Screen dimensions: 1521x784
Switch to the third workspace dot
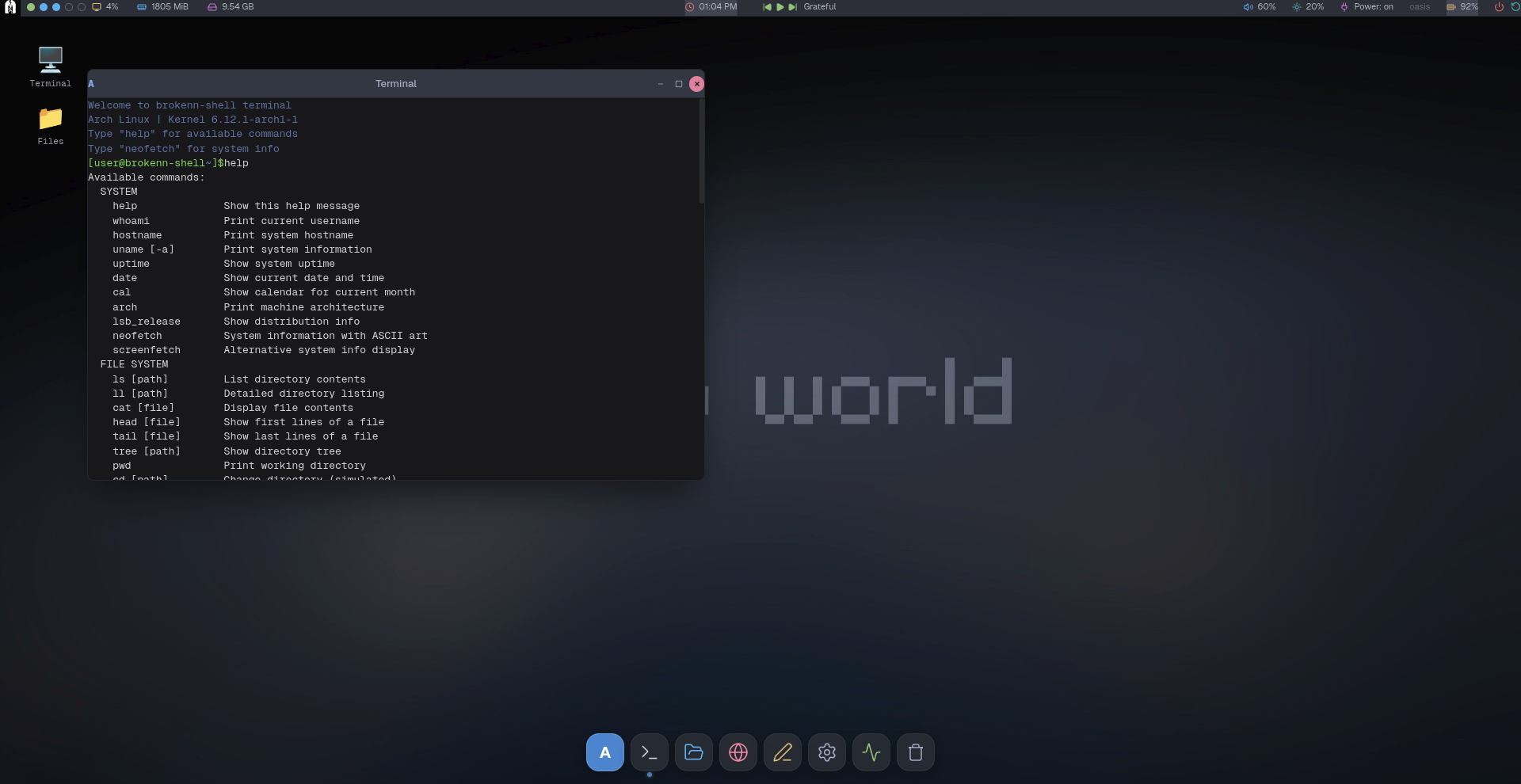pos(56,7)
